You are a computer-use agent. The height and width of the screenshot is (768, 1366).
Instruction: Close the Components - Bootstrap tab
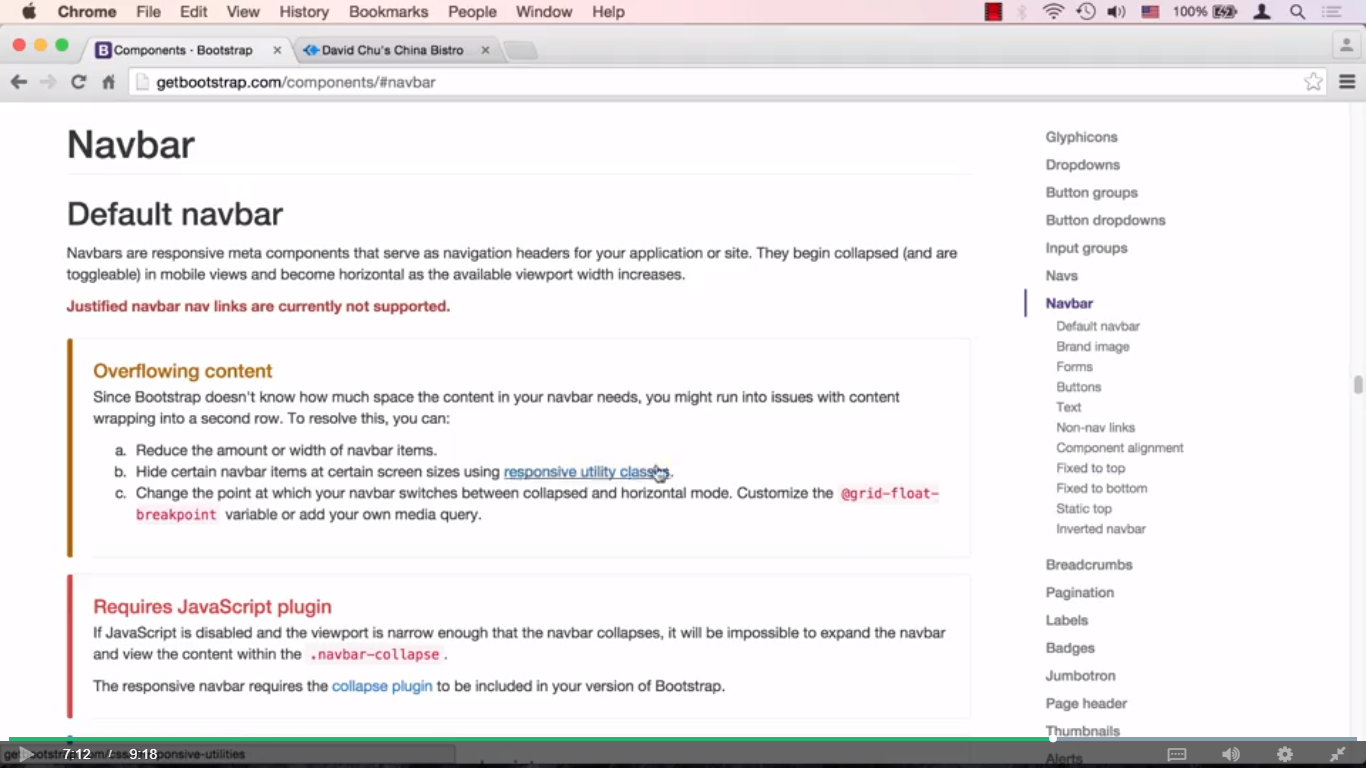275,50
